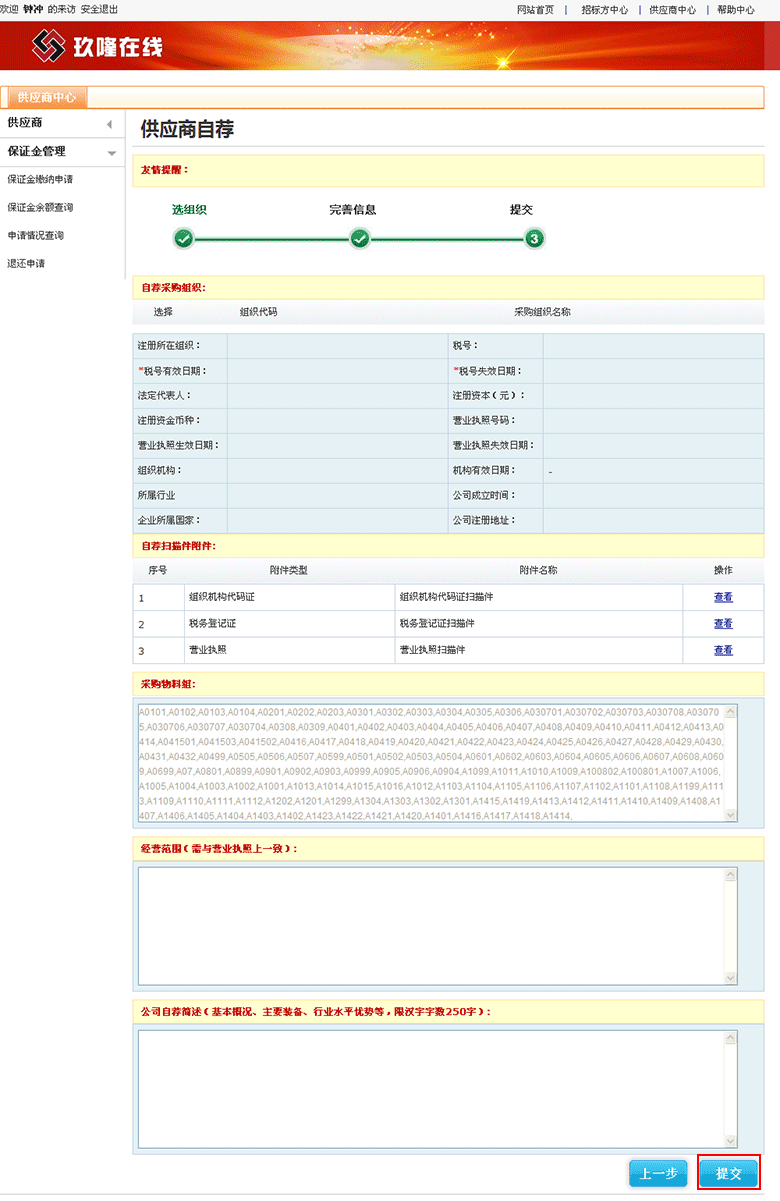The width and height of the screenshot is (780, 1201).
Task: Switch to the 供应商中心 tab
Action: 47,97
